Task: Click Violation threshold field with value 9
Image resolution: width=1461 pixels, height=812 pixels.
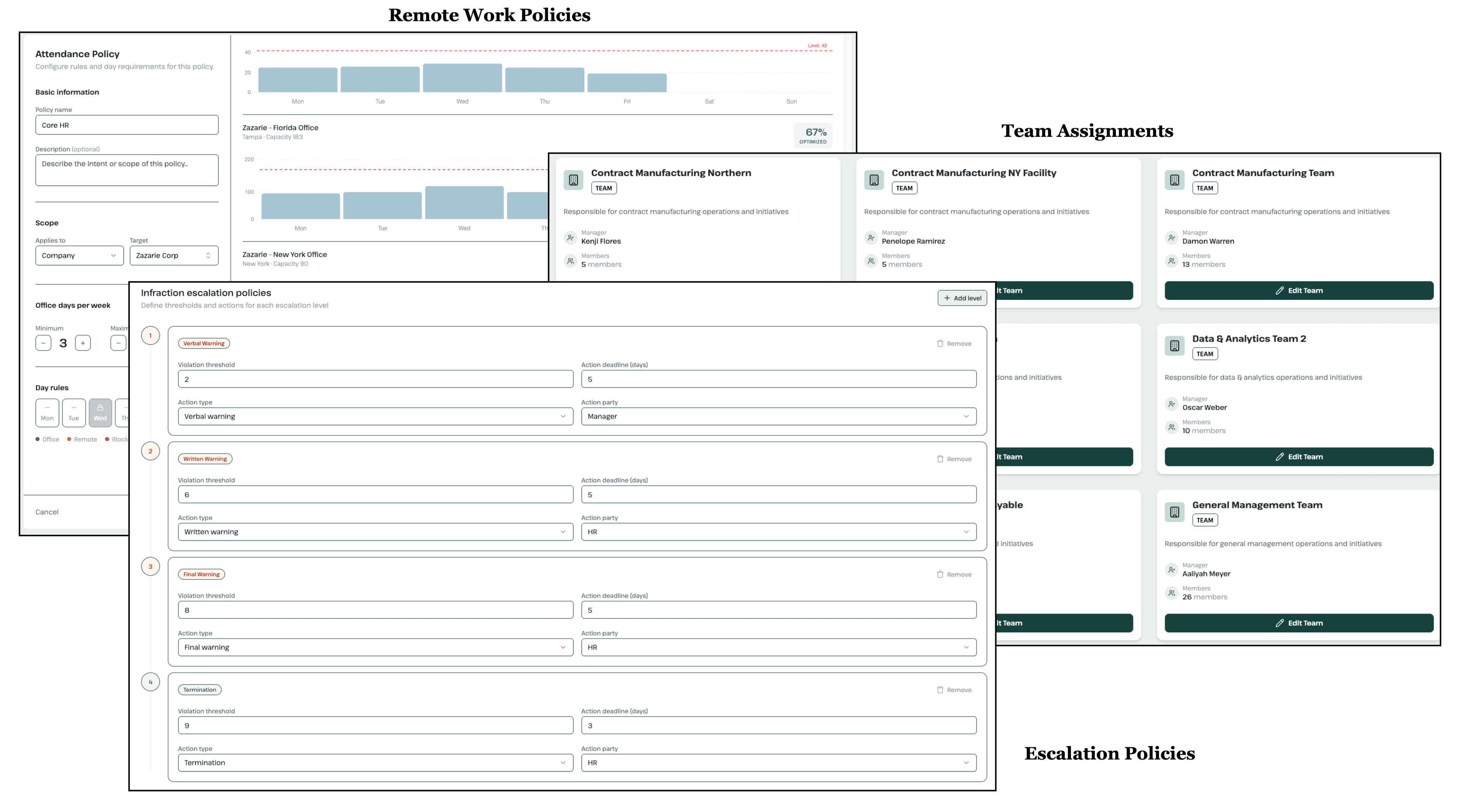Action: (x=376, y=725)
